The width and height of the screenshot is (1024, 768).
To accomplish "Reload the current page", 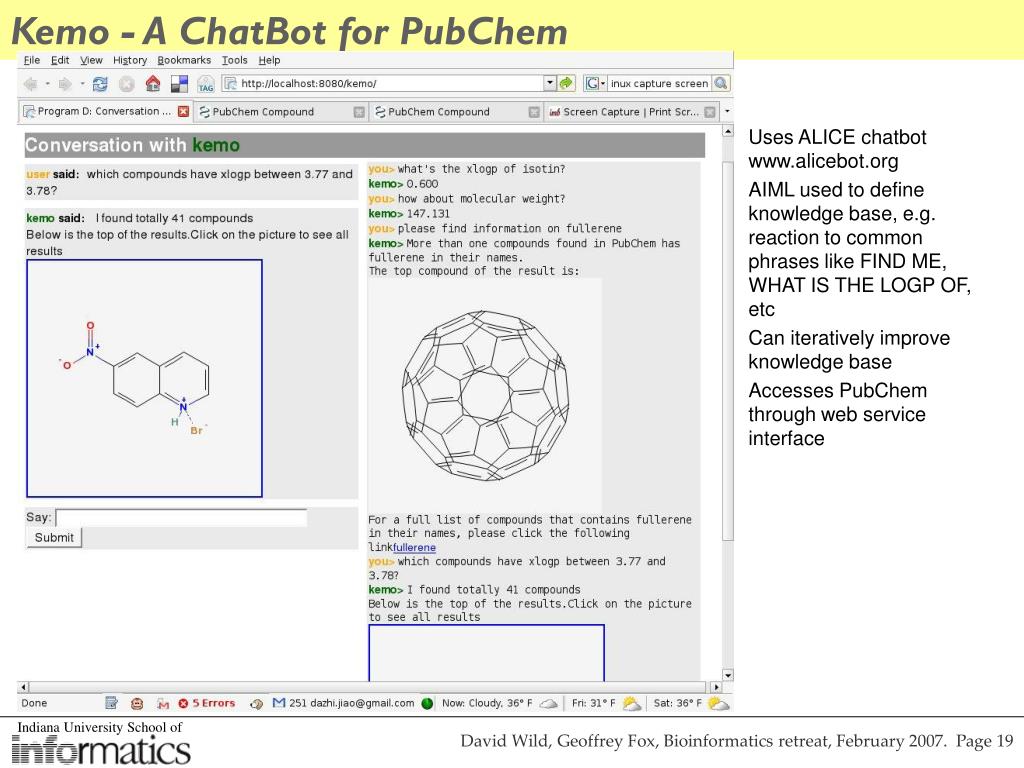I will click(100, 84).
